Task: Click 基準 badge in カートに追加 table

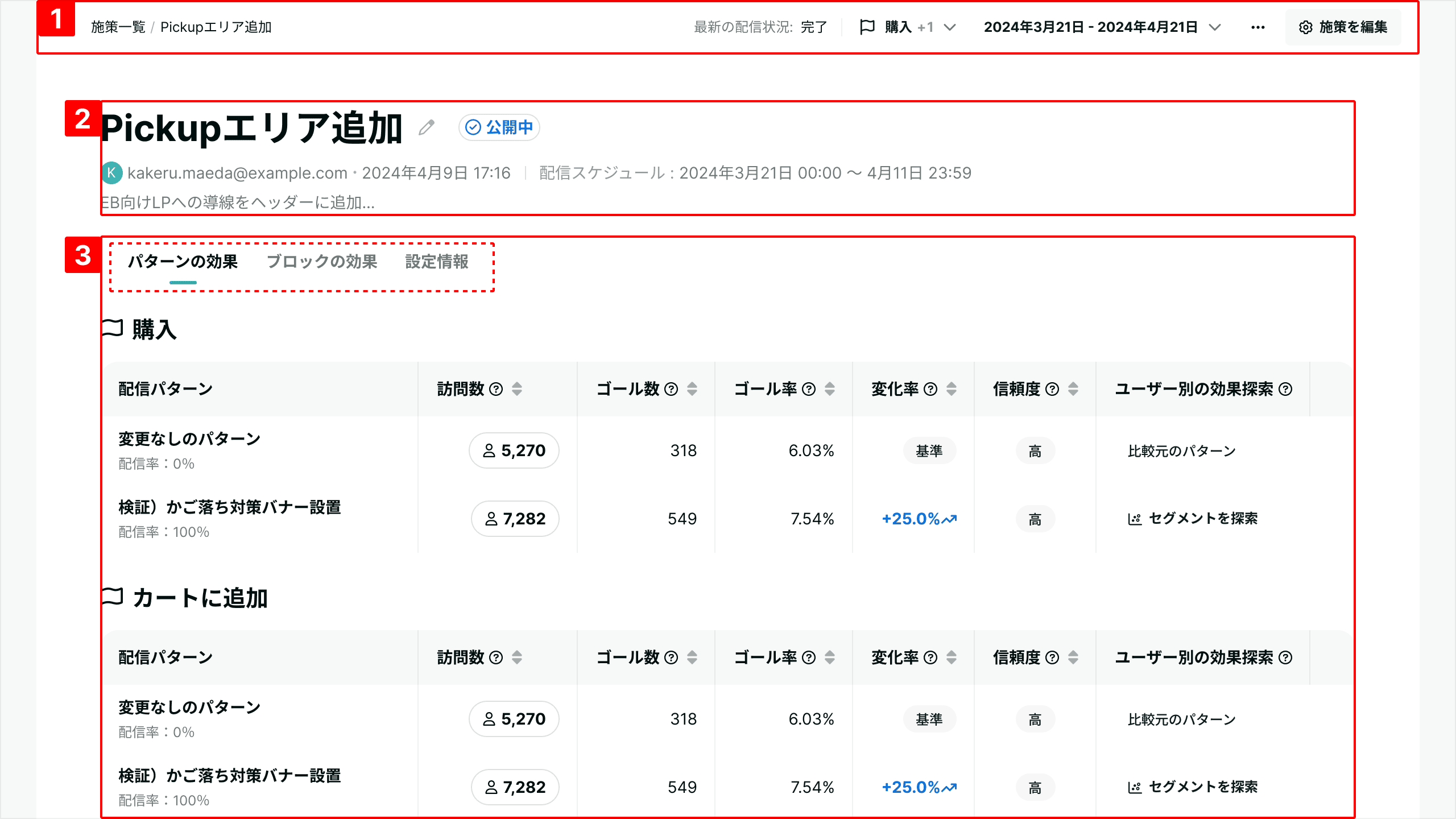Action: click(929, 719)
